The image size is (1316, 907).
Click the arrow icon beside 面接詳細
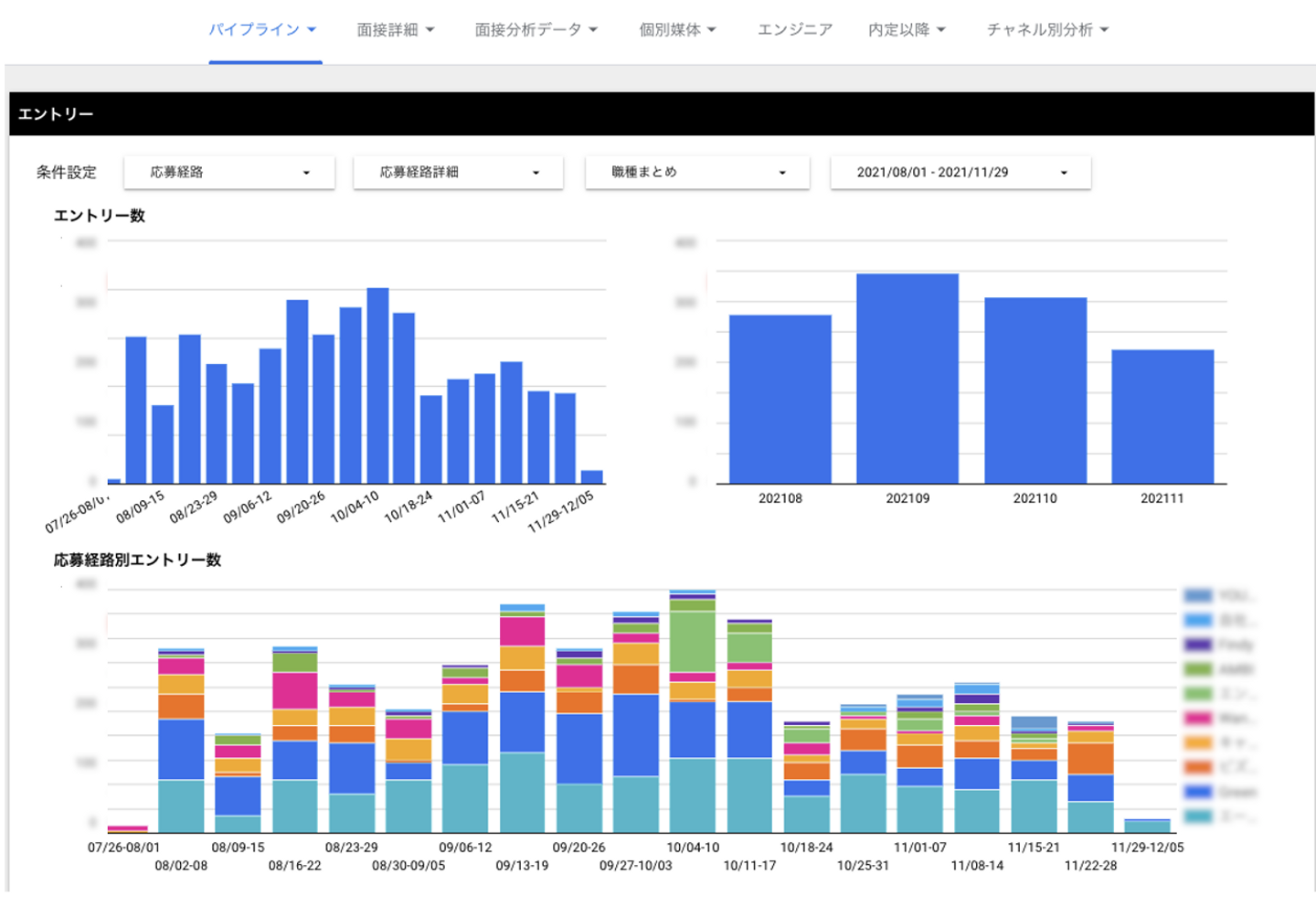click(x=430, y=30)
